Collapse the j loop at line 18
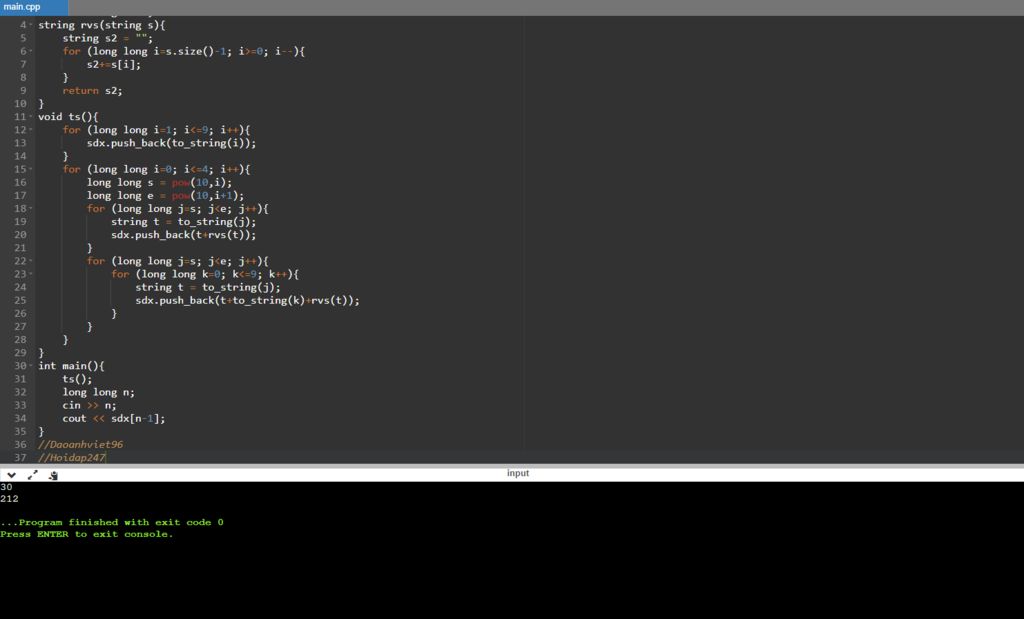The width and height of the screenshot is (1024, 619). point(31,208)
